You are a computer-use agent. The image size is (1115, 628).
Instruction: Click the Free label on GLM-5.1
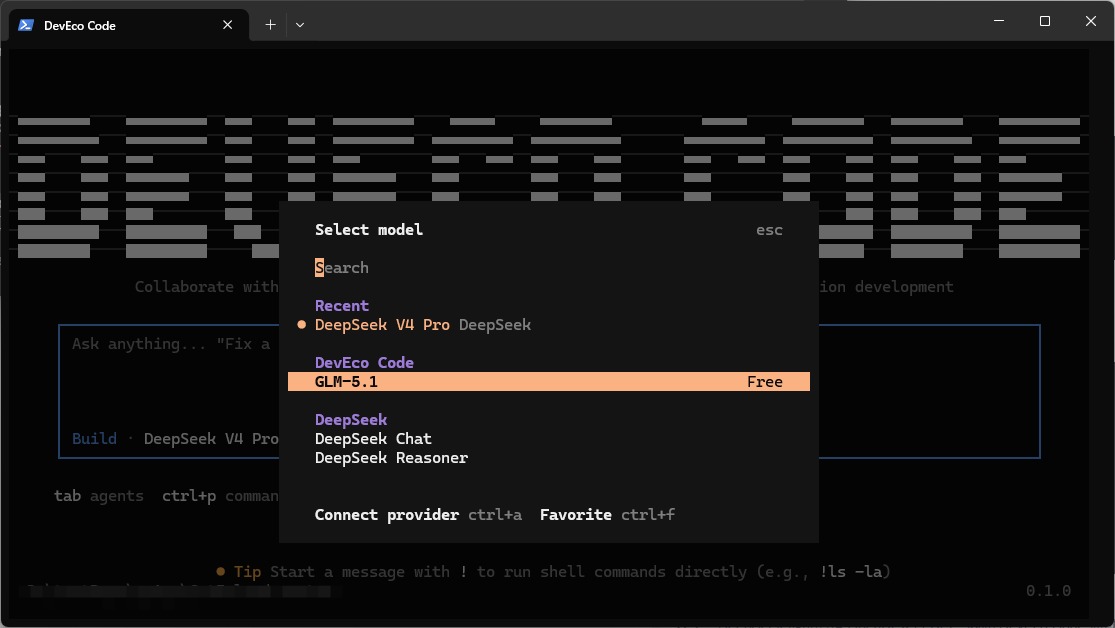[764, 382]
